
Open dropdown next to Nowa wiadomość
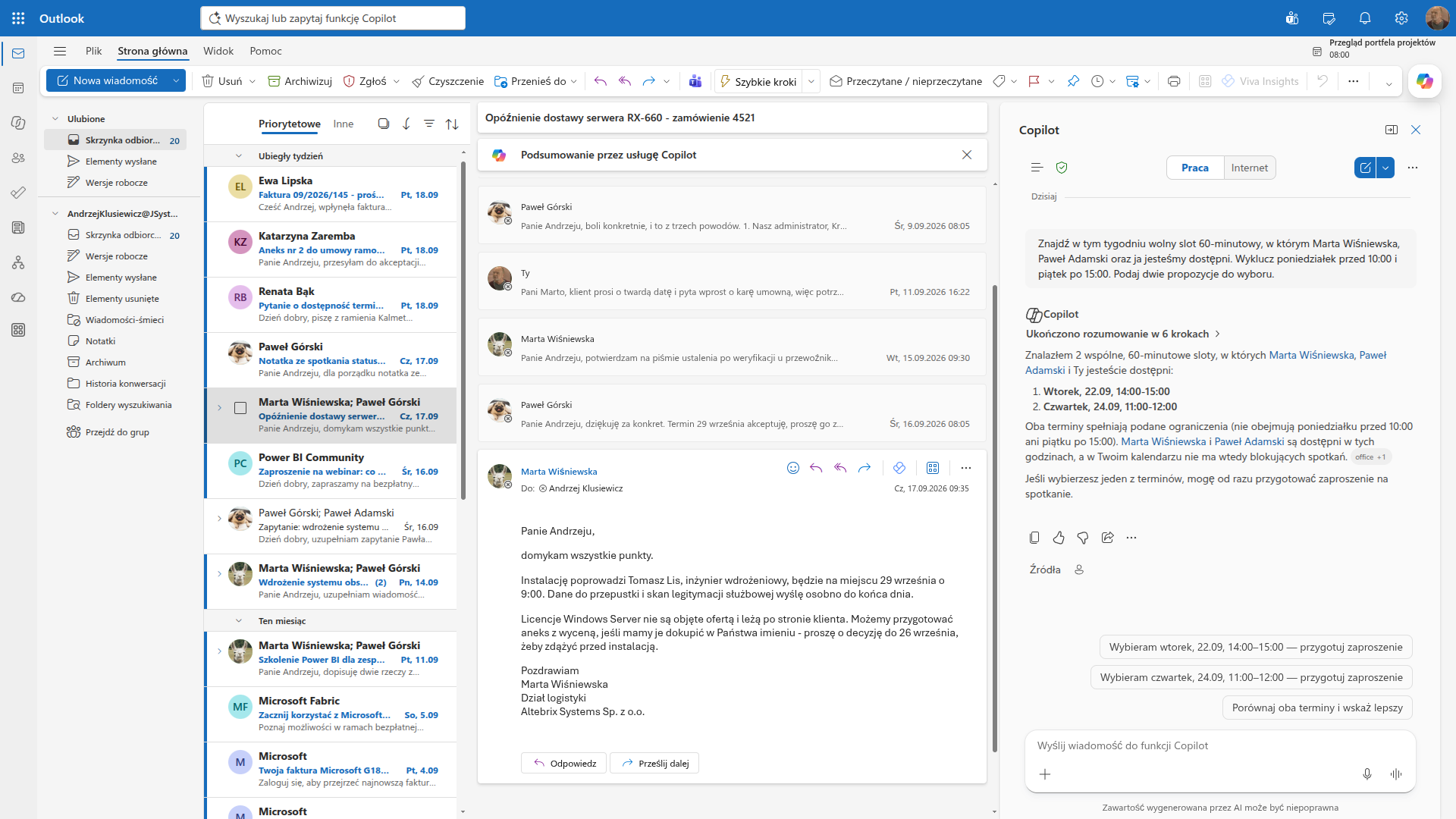click(x=176, y=80)
